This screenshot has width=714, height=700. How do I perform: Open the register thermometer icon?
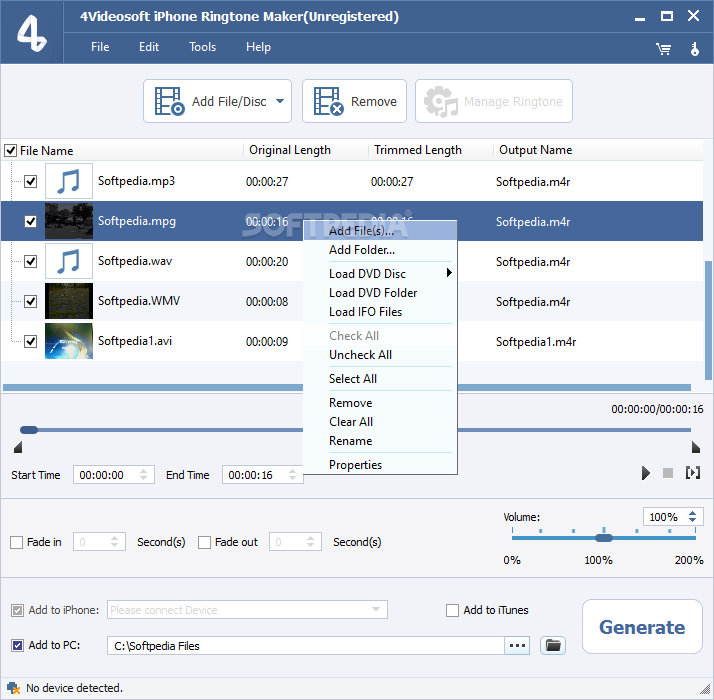[694, 49]
